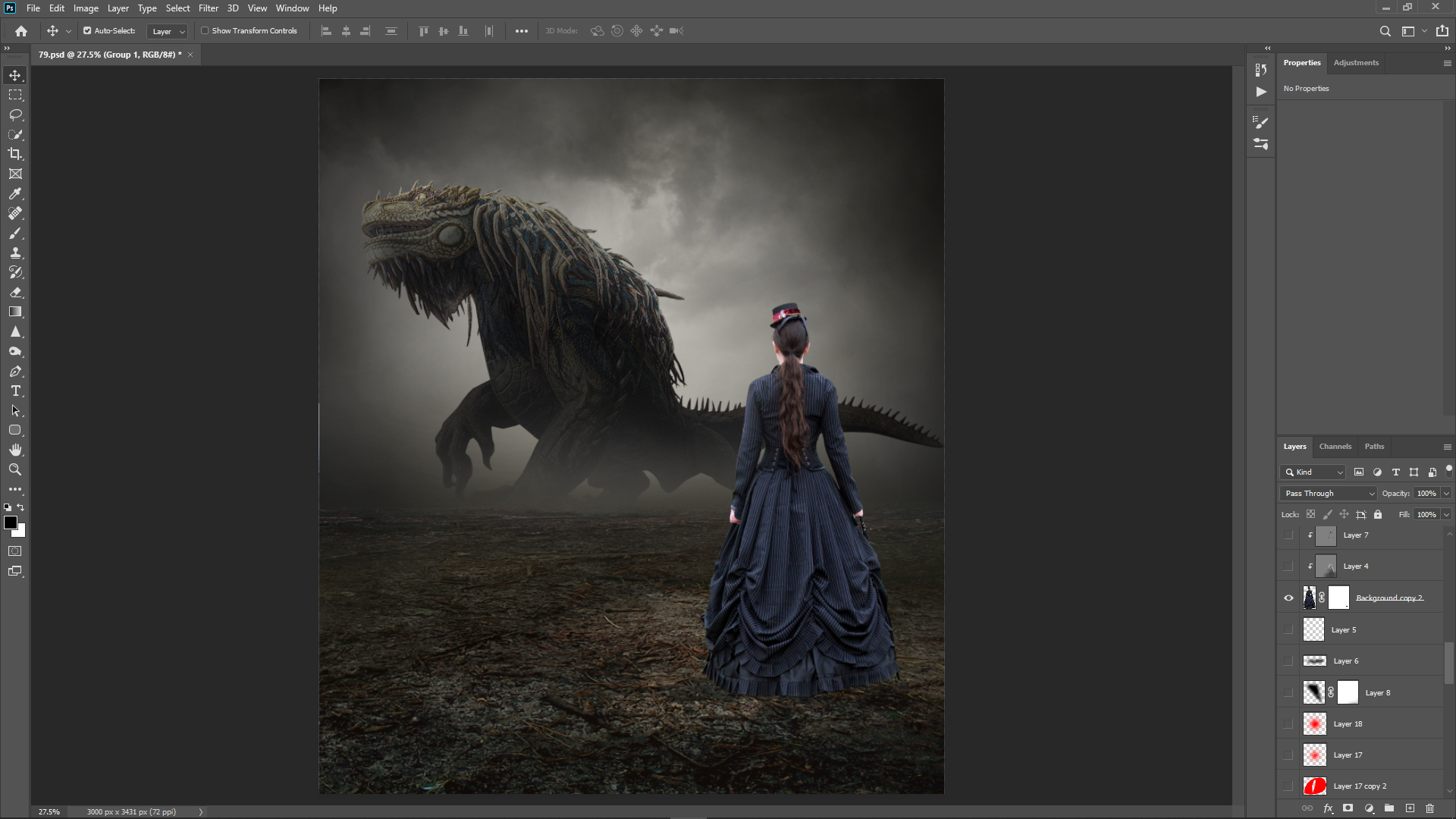Expand the status bar info arrow
The image size is (1456, 819).
tap(201, 812)
